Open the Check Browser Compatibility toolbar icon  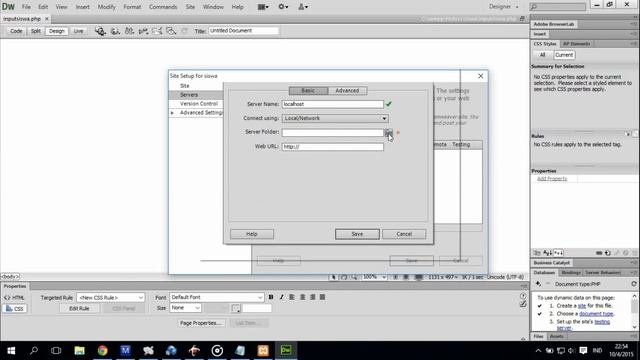(x=157, y=31)
